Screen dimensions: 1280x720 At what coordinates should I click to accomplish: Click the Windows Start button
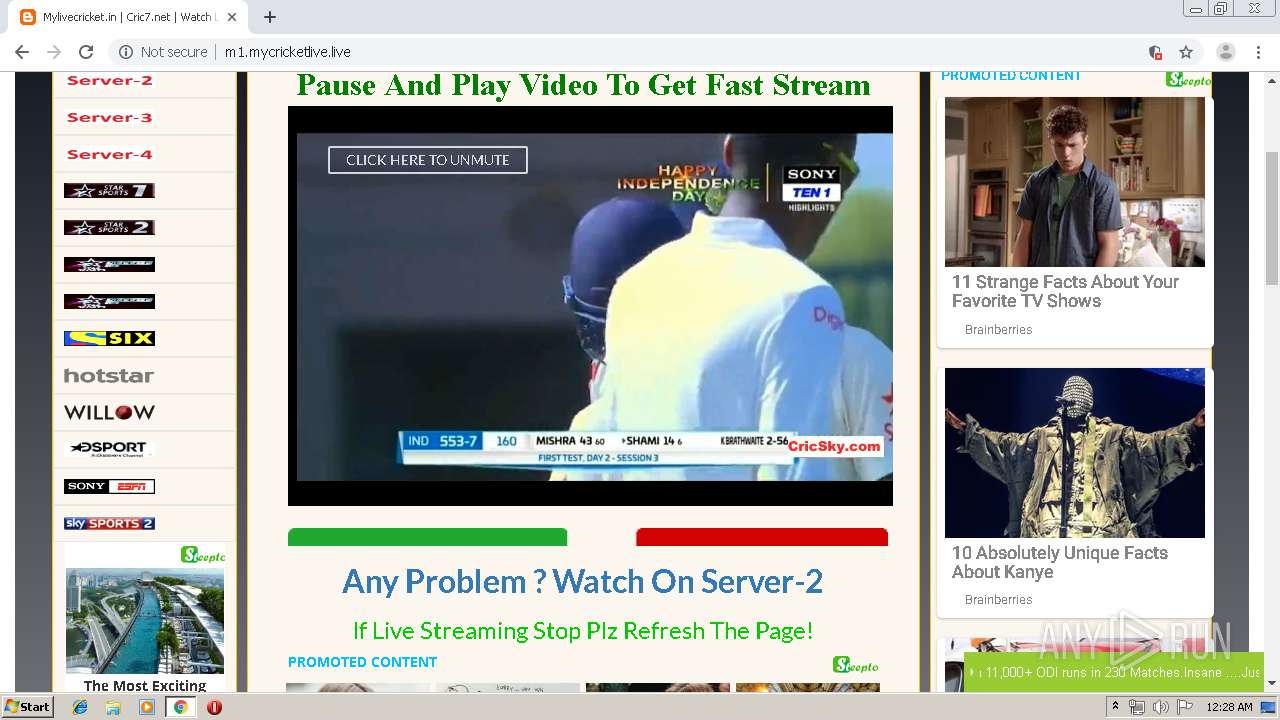28,707
